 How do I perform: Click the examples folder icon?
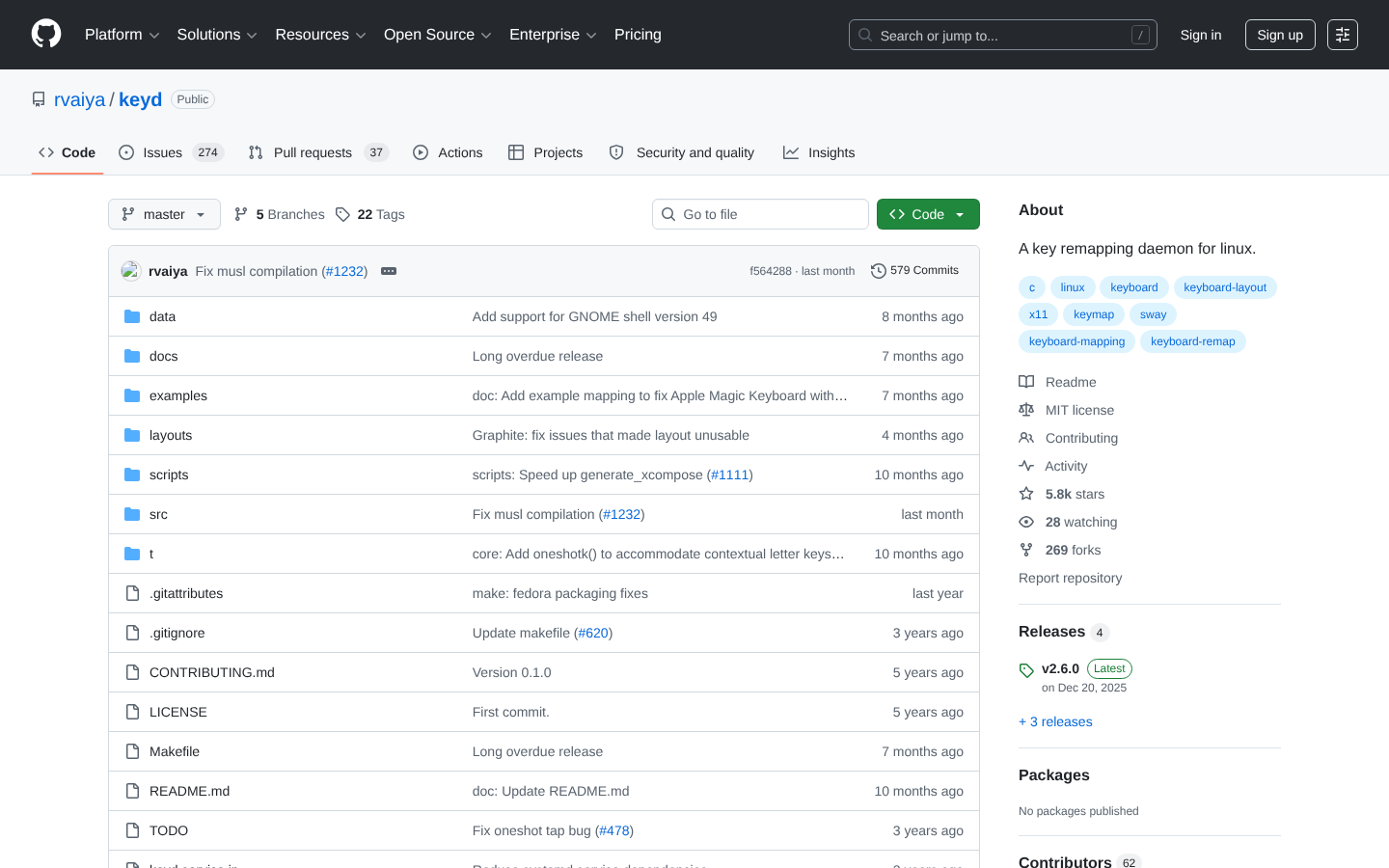tap(132, 395)
